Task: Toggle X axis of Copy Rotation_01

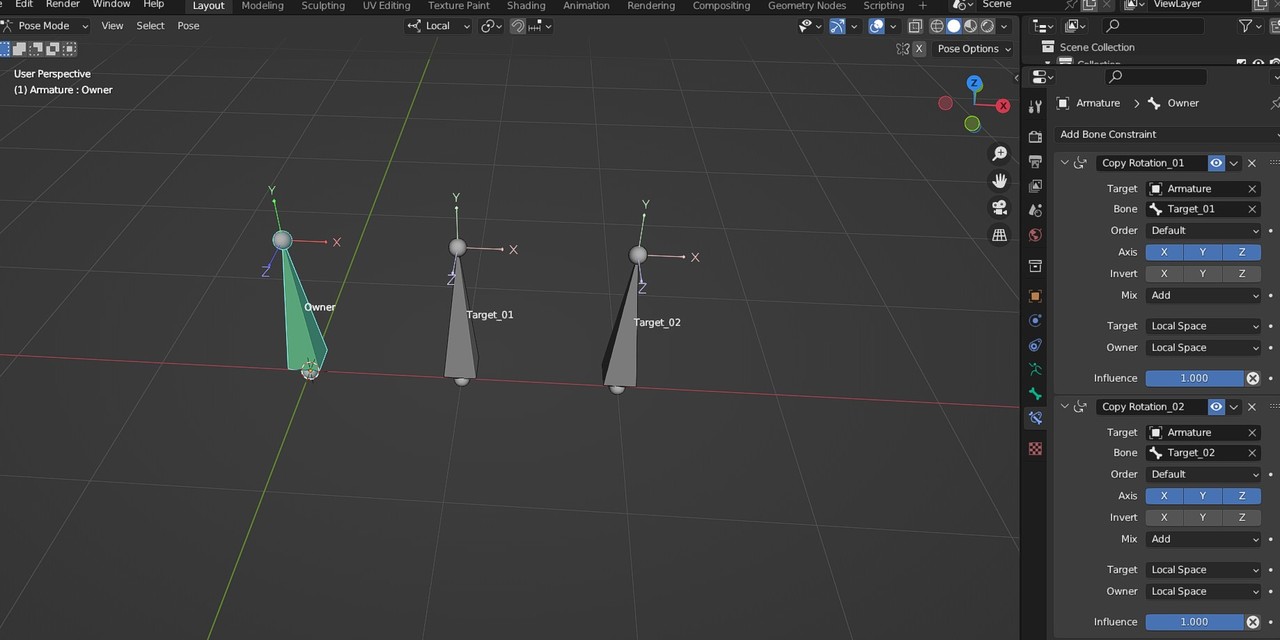Action: pyautogui.click(x=1164, y=252)
